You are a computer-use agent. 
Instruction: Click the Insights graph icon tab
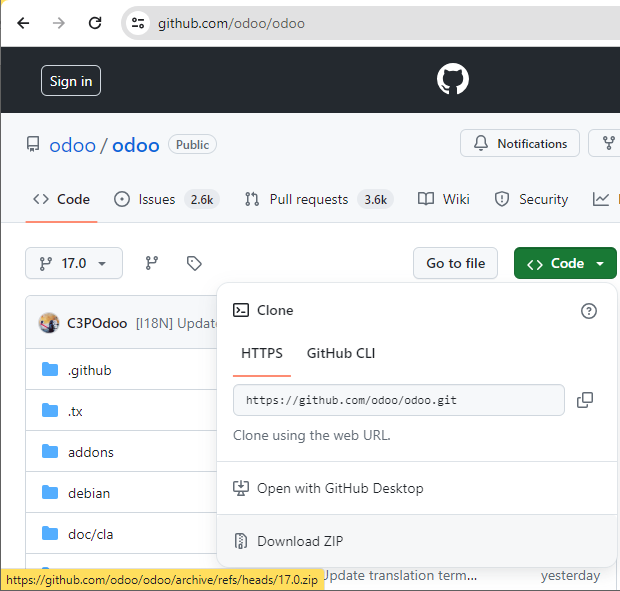click(601, 199)
